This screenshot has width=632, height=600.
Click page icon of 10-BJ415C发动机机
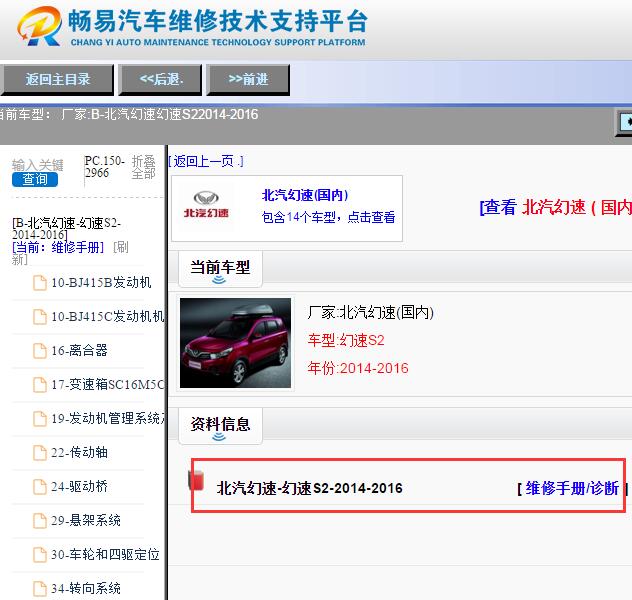(x=40, y=317)
